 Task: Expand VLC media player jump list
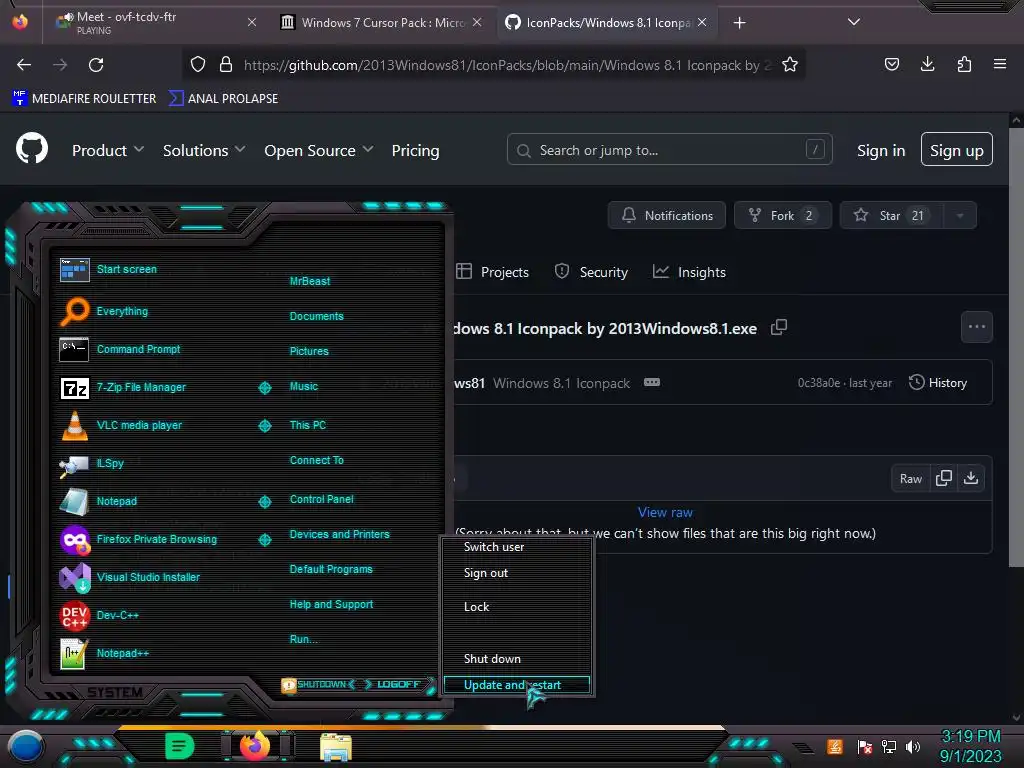click(x=264, y=426)
